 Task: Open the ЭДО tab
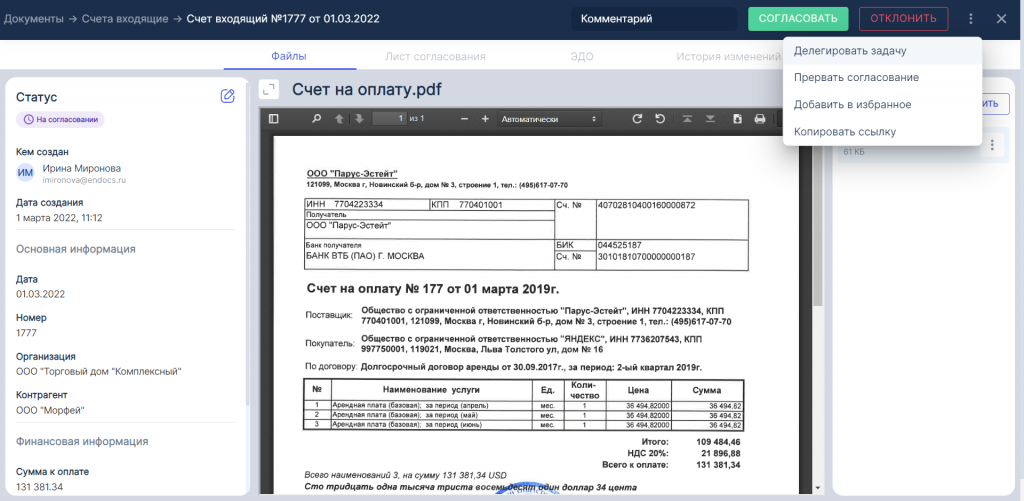(x=581, y=57)
